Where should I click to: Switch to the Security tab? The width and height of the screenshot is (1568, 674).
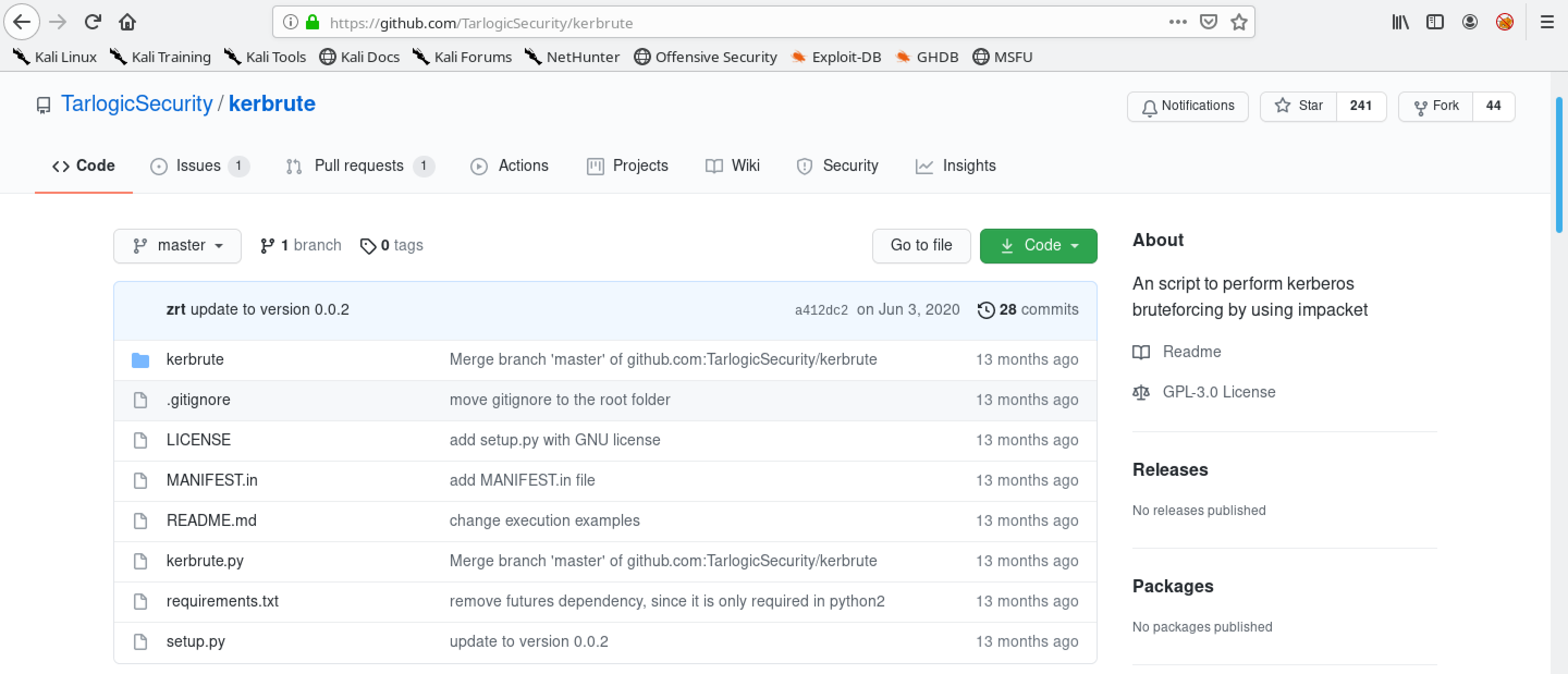[837, 166]
